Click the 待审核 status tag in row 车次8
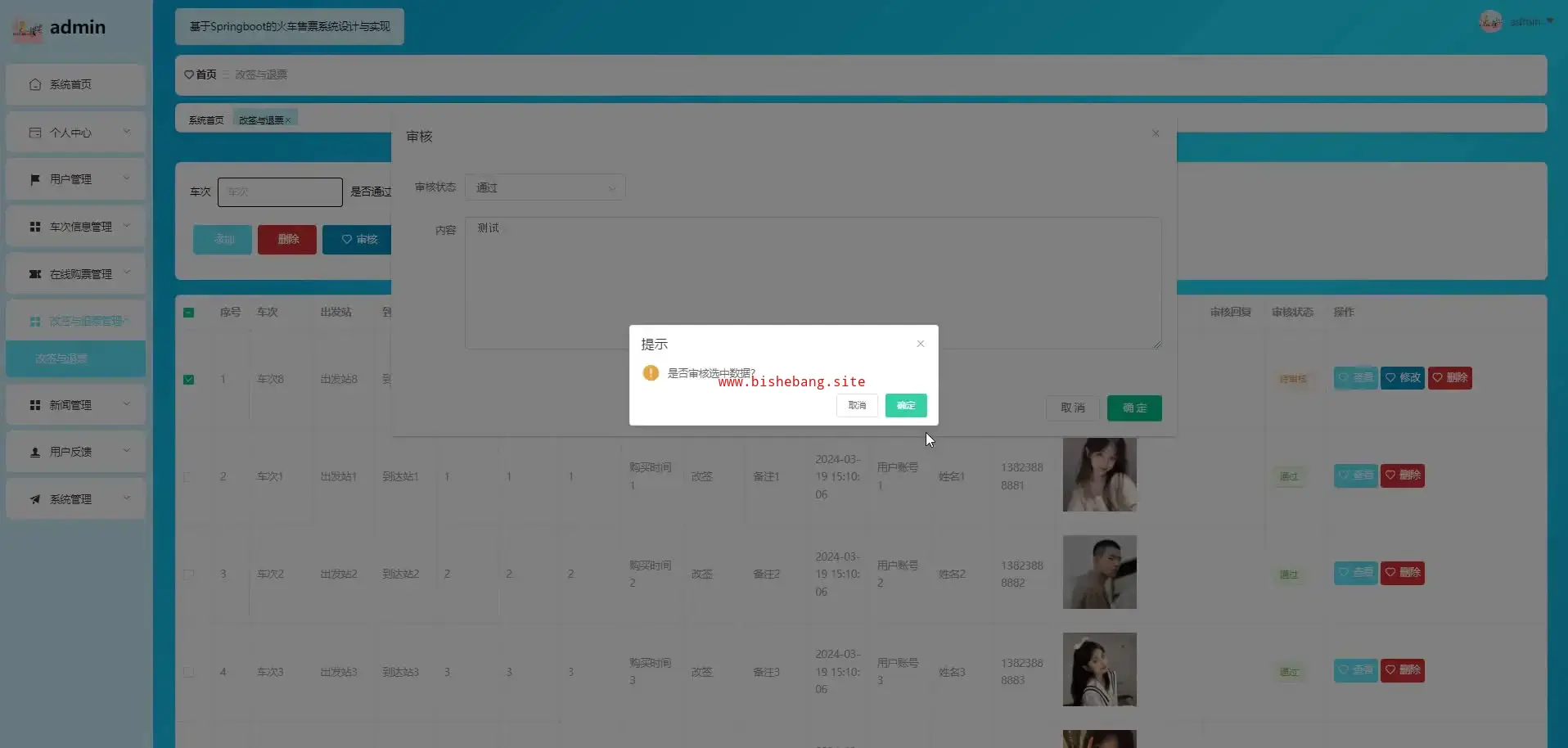The height and width of the screenshot is (748, 1568). (x=1293, y=379)
